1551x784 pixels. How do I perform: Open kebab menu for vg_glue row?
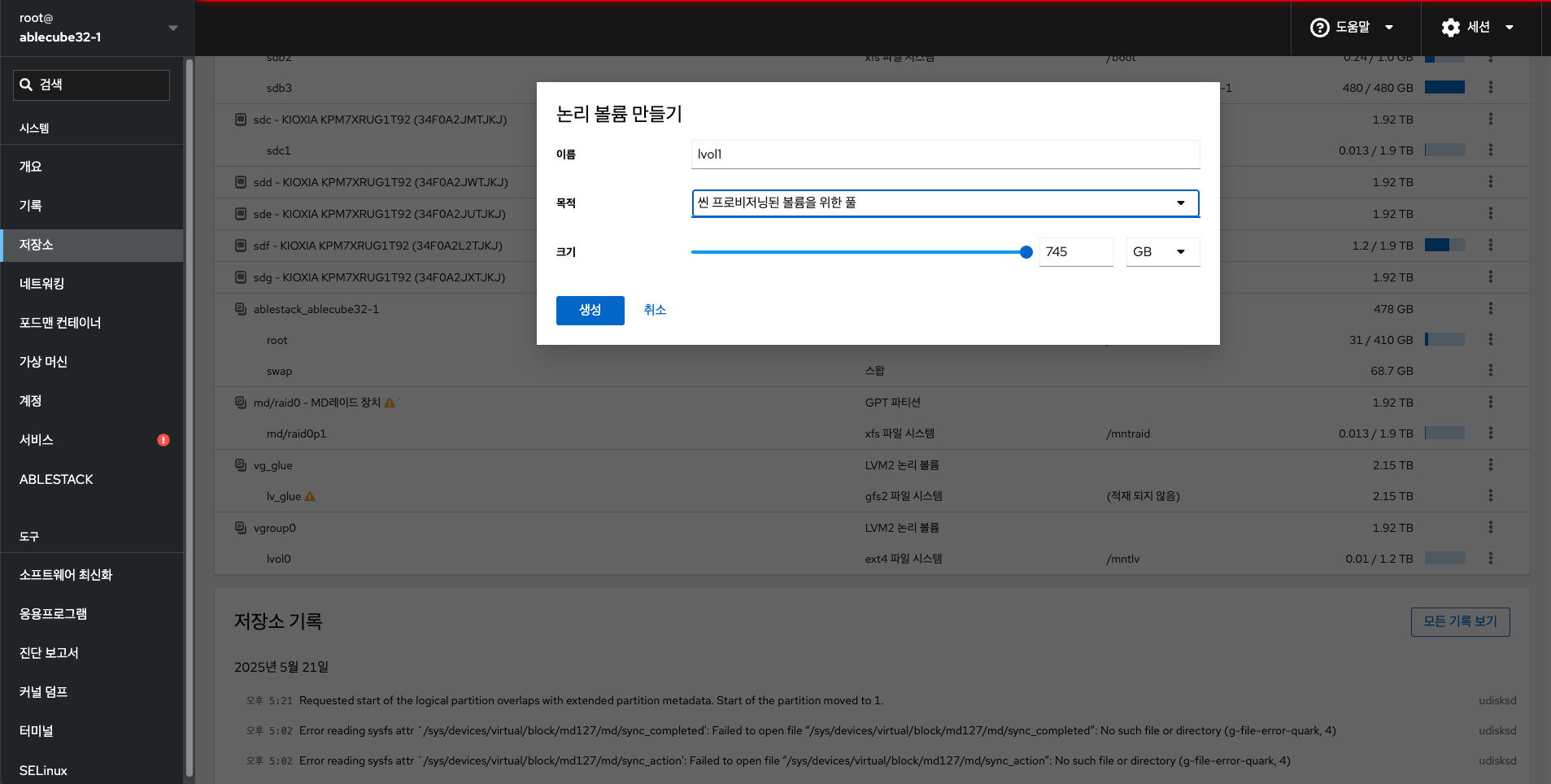point(1490,464)
